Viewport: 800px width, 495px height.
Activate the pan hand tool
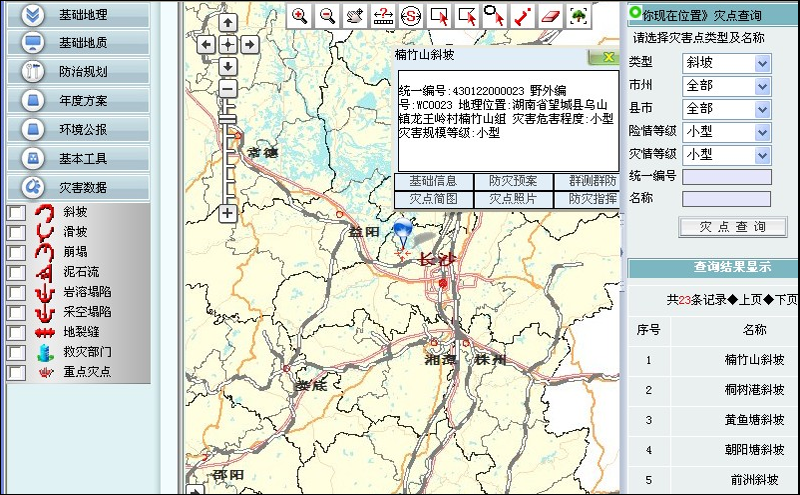click(x=355, y=15)
